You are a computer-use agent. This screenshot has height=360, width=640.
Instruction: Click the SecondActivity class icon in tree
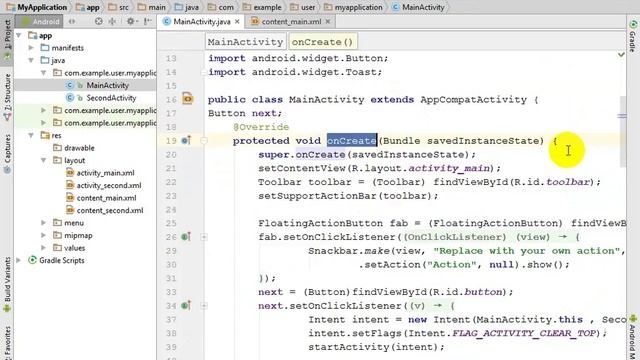[70, 98]
